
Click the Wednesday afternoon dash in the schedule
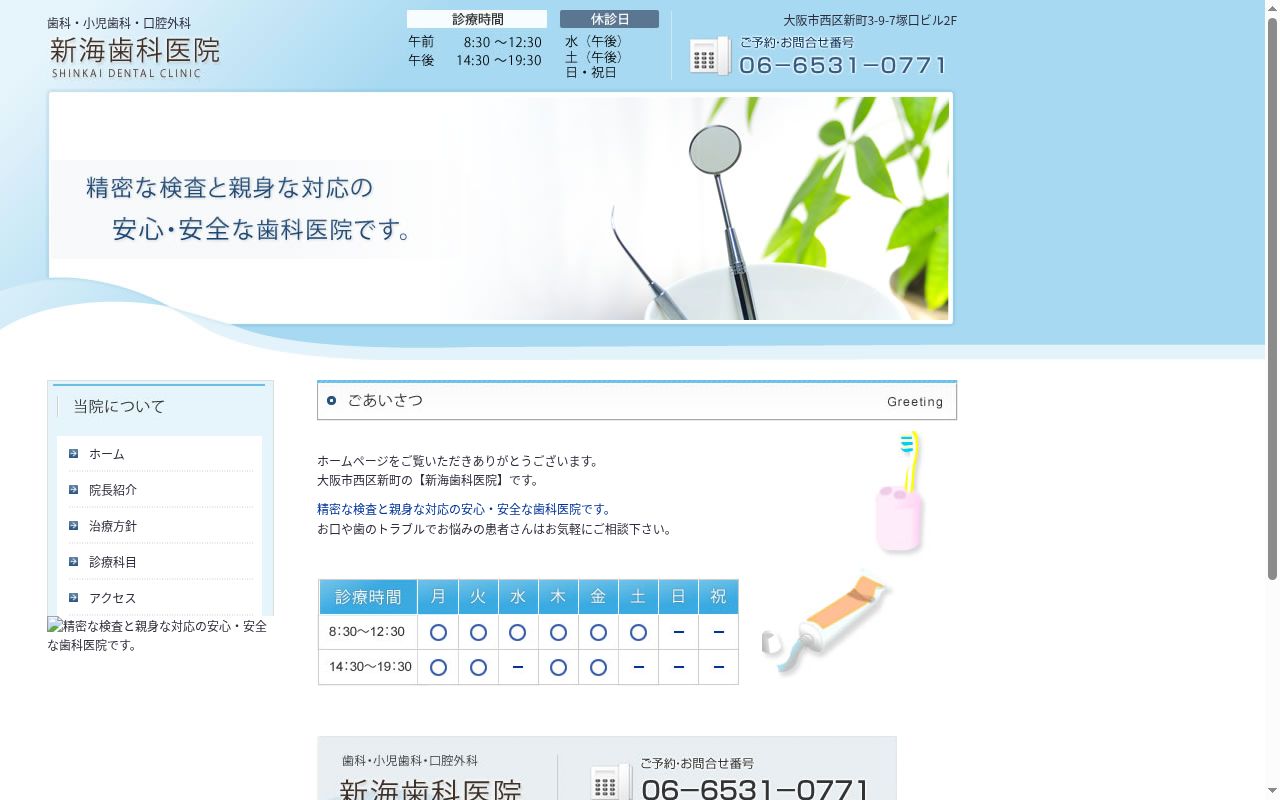tap(518, 667)
